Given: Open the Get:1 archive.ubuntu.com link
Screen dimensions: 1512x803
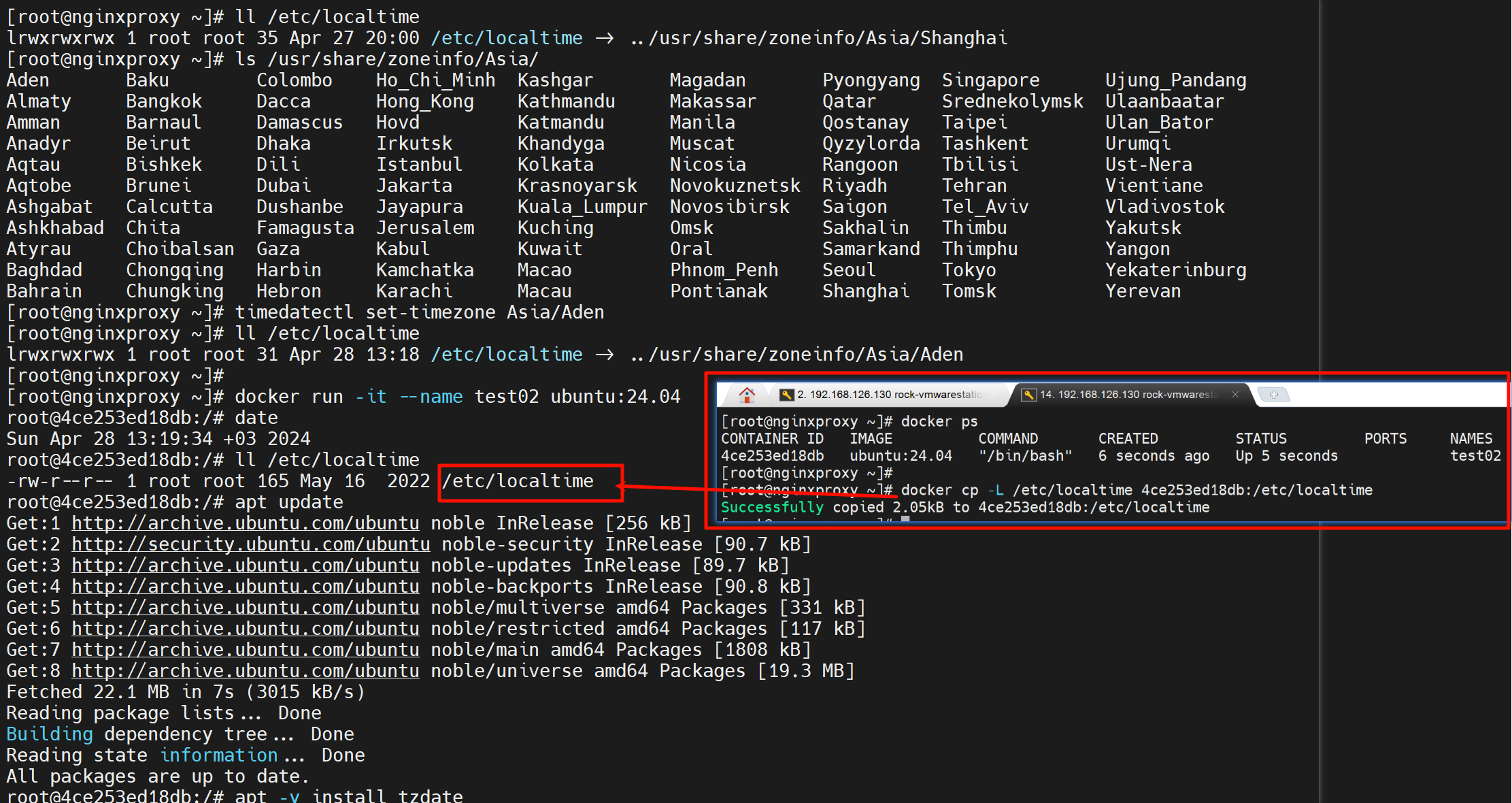Looking at the screenshot, I should pyautogui.click(x=246, y=523).
